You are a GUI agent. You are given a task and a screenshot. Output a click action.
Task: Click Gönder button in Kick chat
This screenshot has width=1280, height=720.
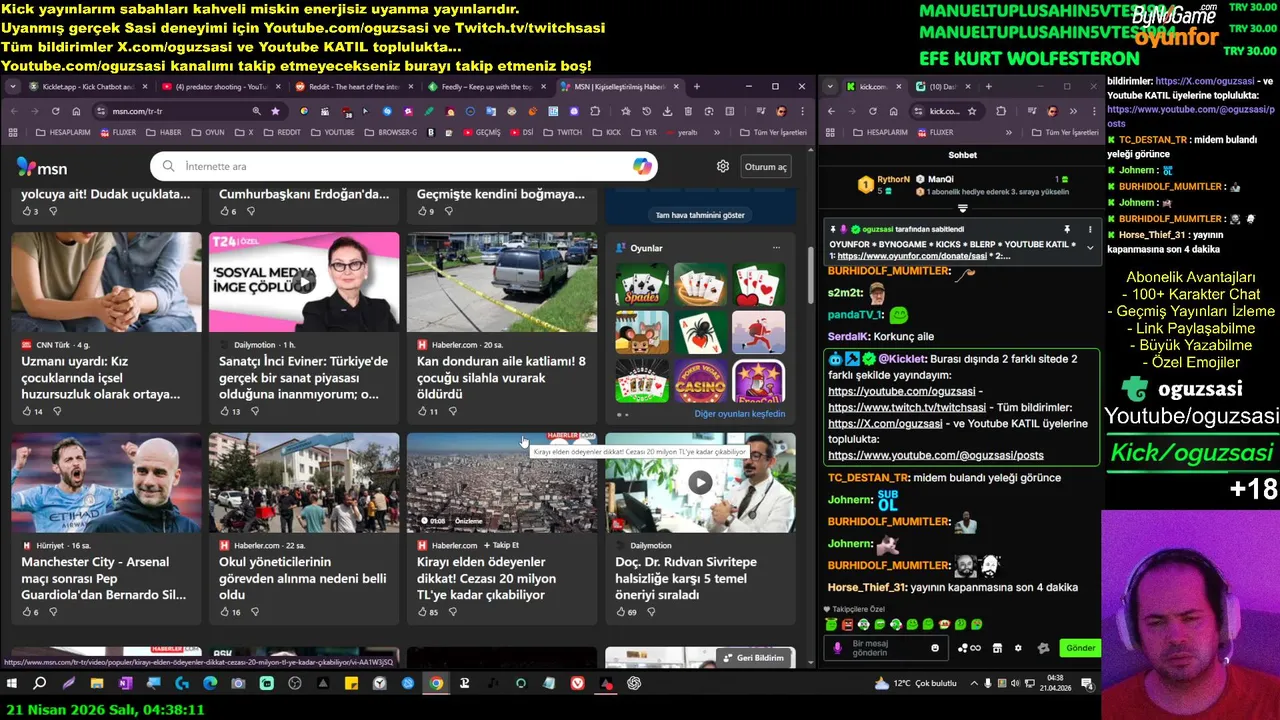(x=1080, y=648)
